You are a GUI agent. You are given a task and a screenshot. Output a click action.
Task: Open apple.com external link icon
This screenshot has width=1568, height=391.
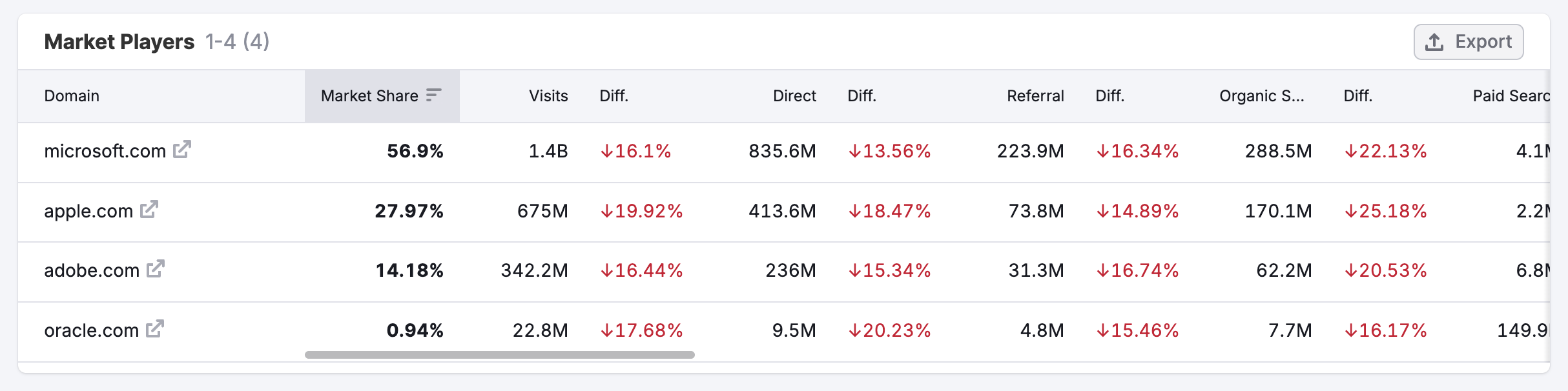(149, 210)
